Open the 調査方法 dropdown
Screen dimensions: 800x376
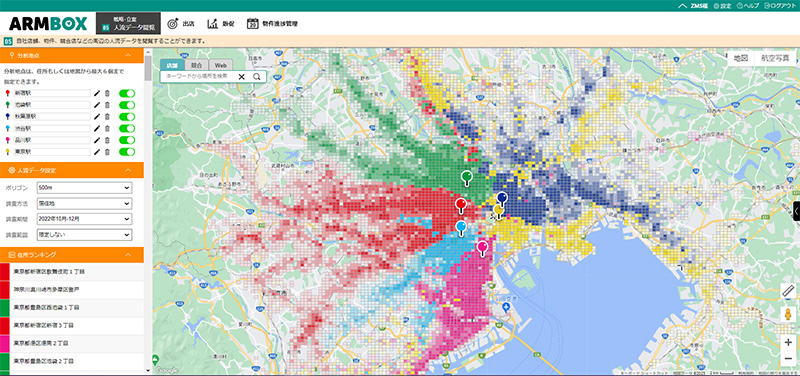84,204
